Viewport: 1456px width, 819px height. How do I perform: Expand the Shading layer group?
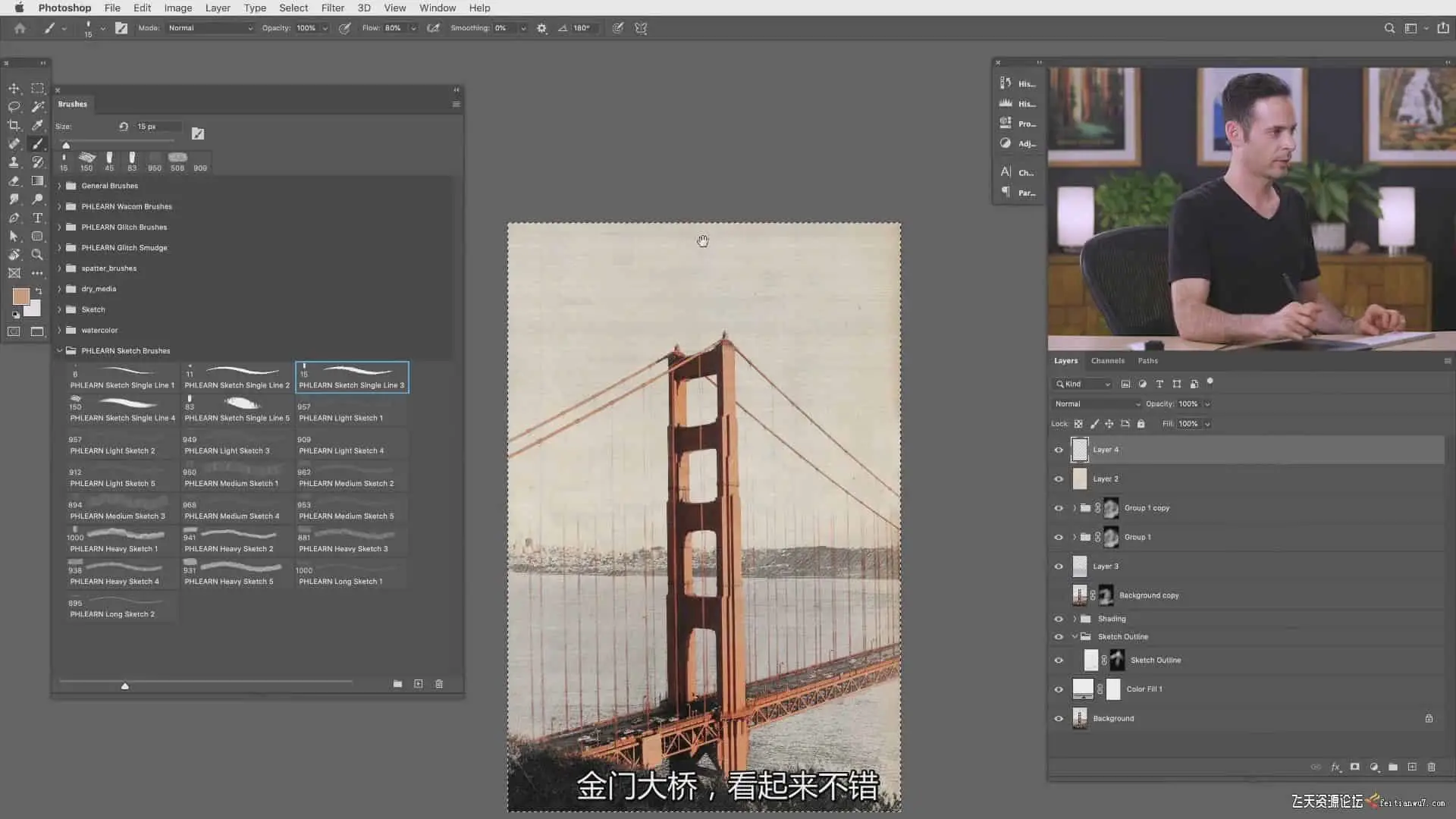1075,619
